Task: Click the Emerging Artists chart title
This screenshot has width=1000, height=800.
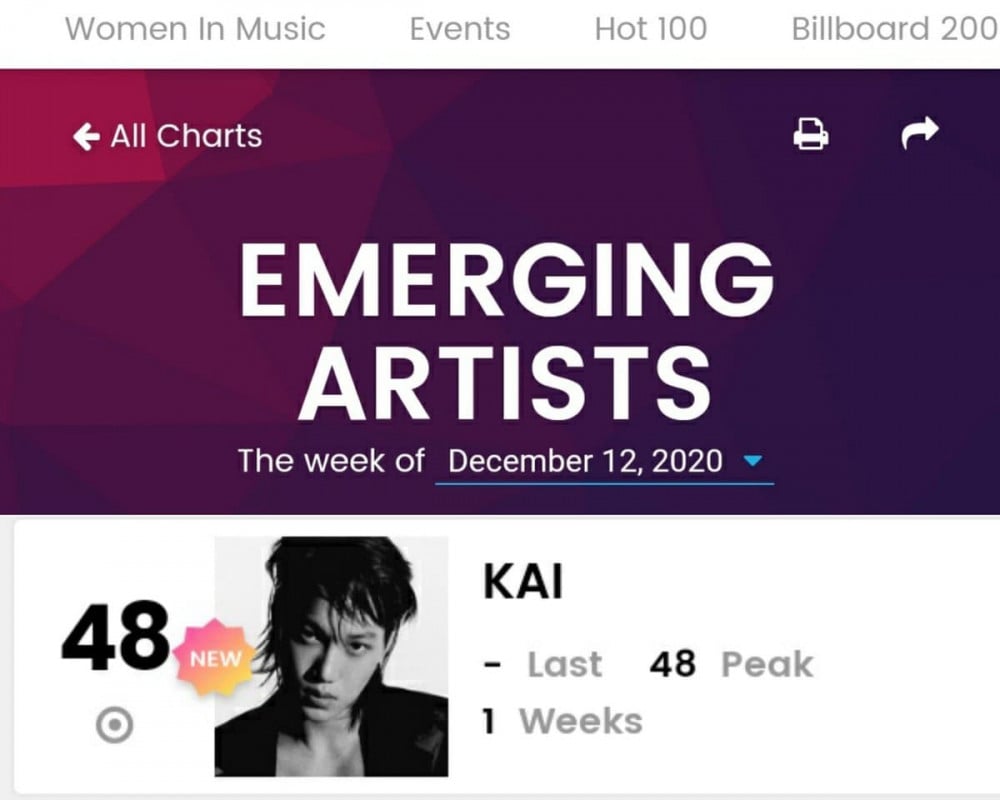Action: click(506, 330)
